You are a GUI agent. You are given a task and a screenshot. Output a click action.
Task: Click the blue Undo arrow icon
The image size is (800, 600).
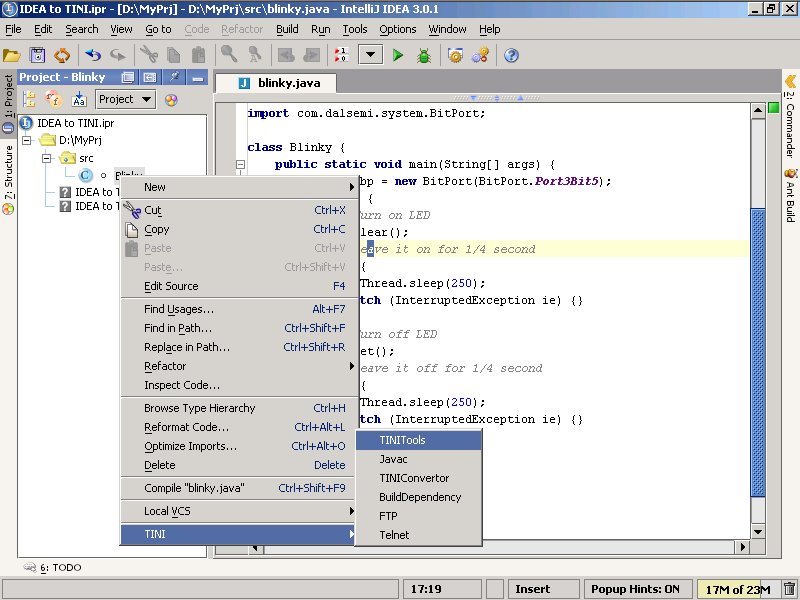(x=93, y=55)
